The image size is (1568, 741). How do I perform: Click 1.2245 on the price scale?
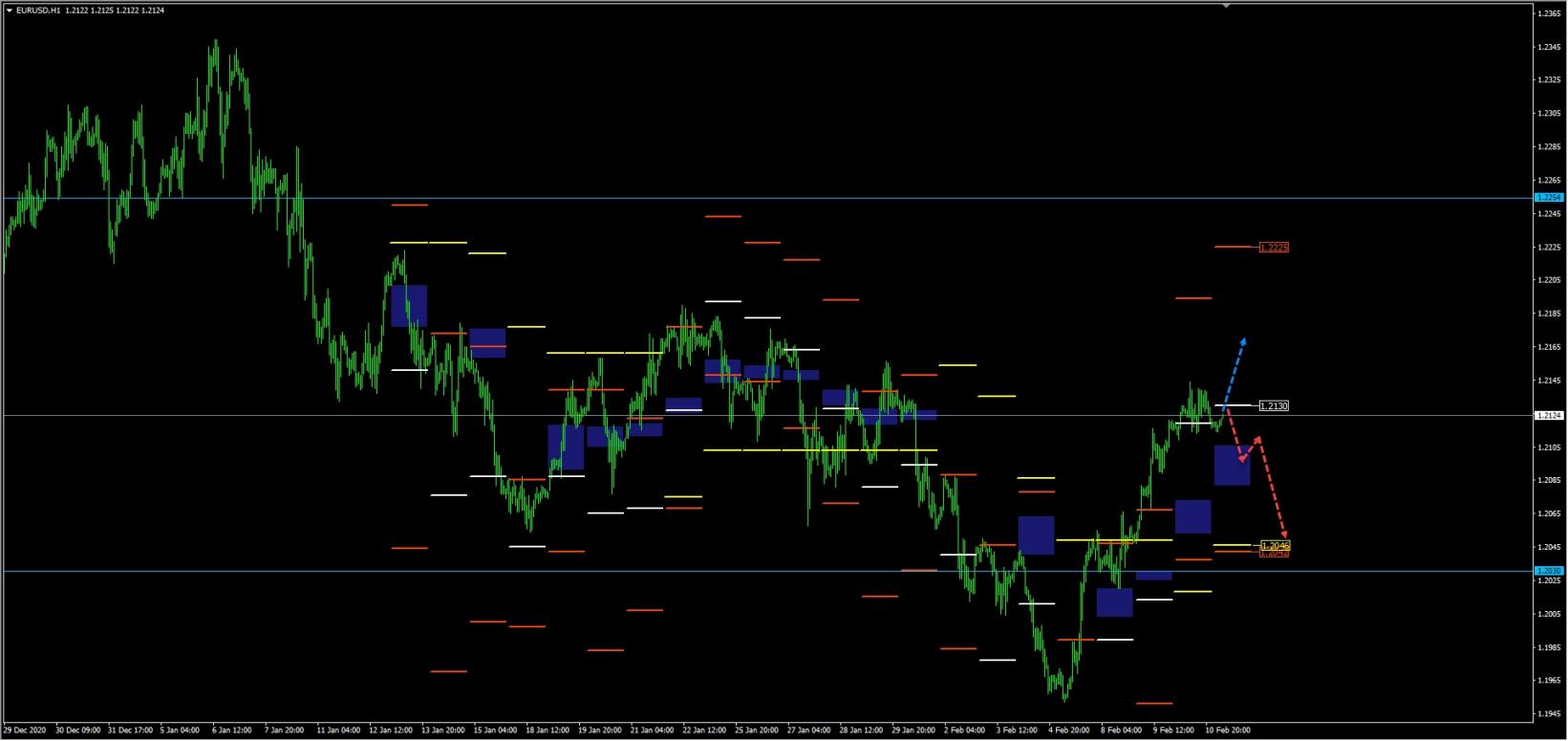click(x=1549, y=214)
